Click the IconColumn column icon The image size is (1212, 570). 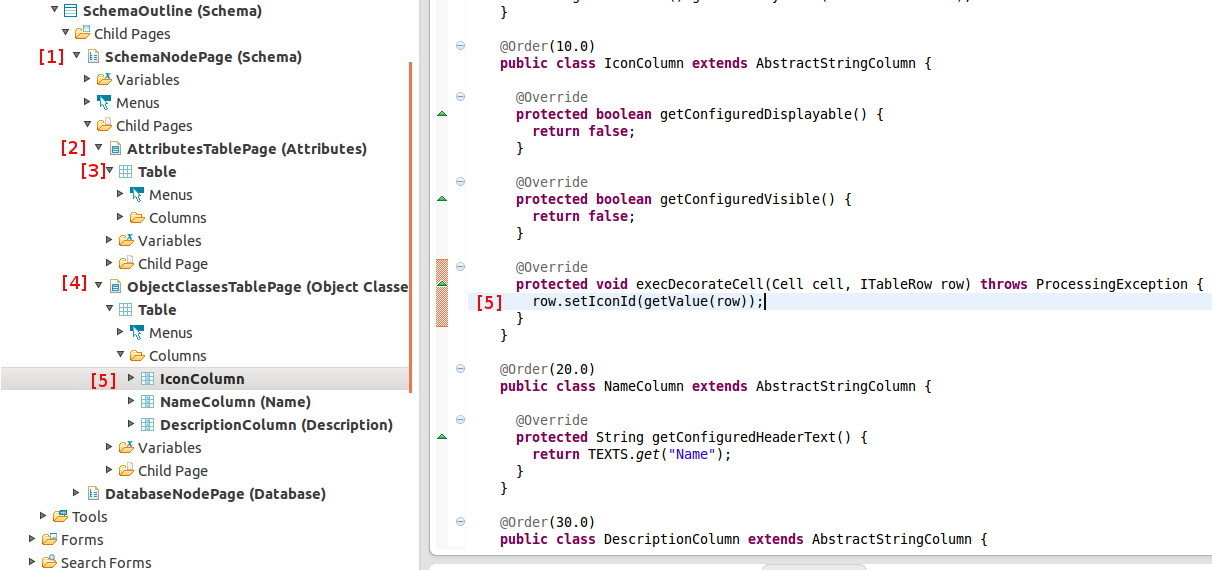pyautogui.click(x=147, y=379)
